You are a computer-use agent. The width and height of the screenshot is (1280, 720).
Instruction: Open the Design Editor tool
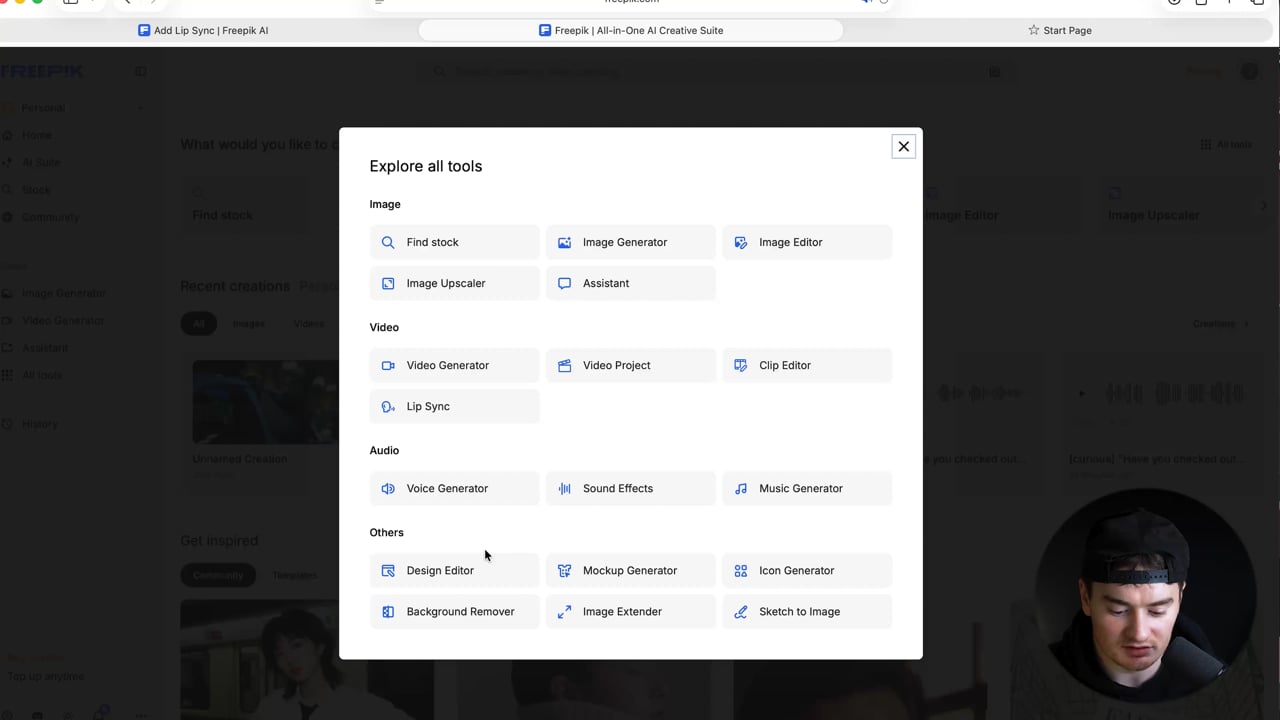[x=454, y=570]
